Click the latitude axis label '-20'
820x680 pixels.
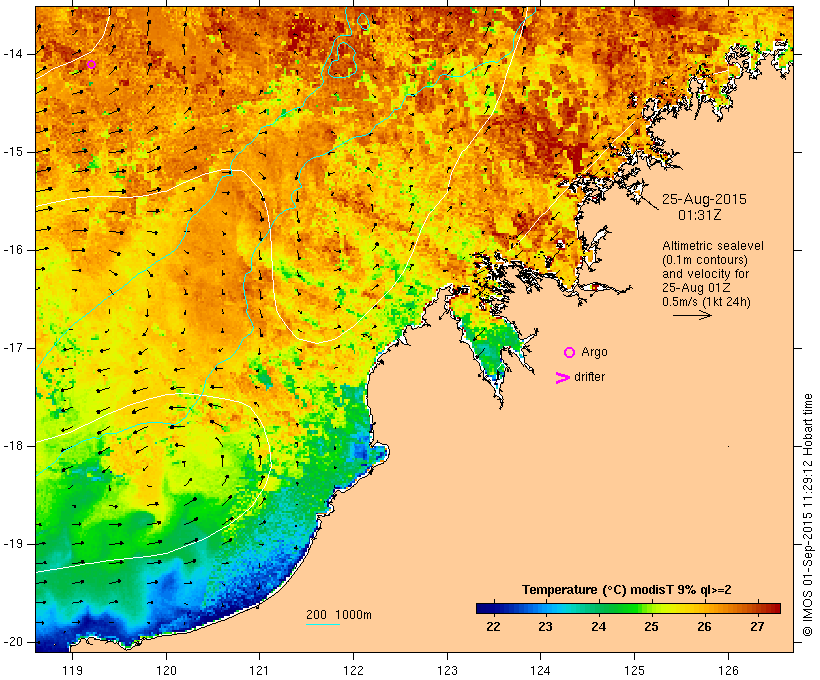pos(13,642)
